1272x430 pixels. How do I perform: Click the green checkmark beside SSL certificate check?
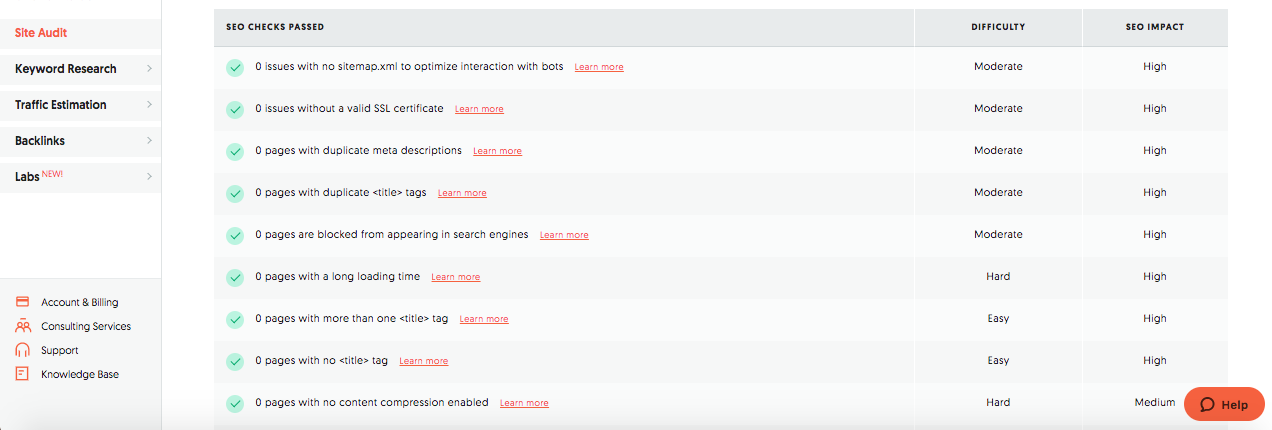coord(235,109)
